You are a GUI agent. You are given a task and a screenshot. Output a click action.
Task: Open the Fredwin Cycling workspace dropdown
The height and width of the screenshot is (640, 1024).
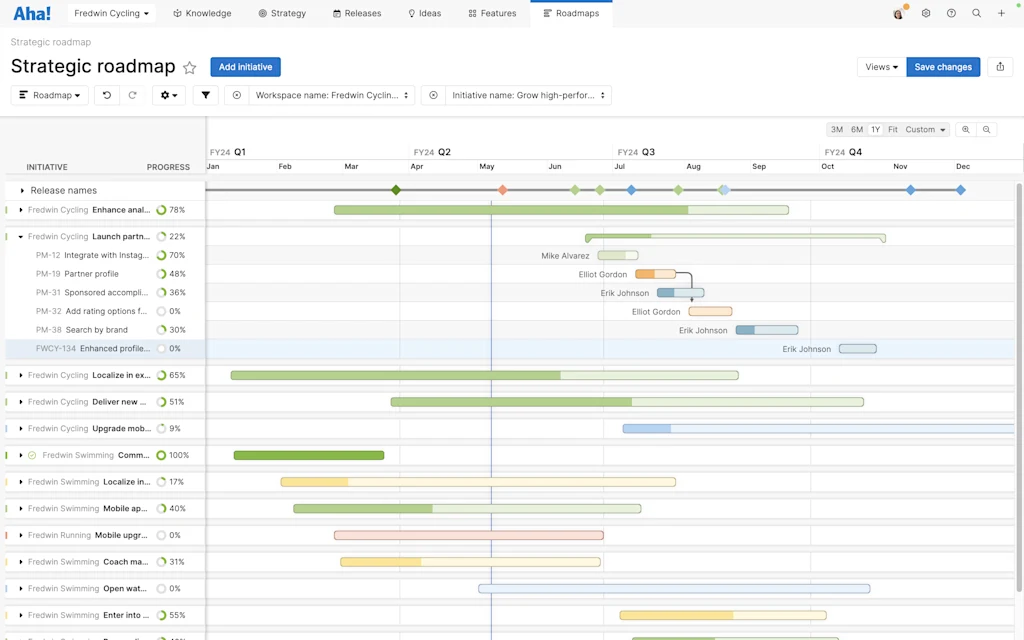pos(111,13)
